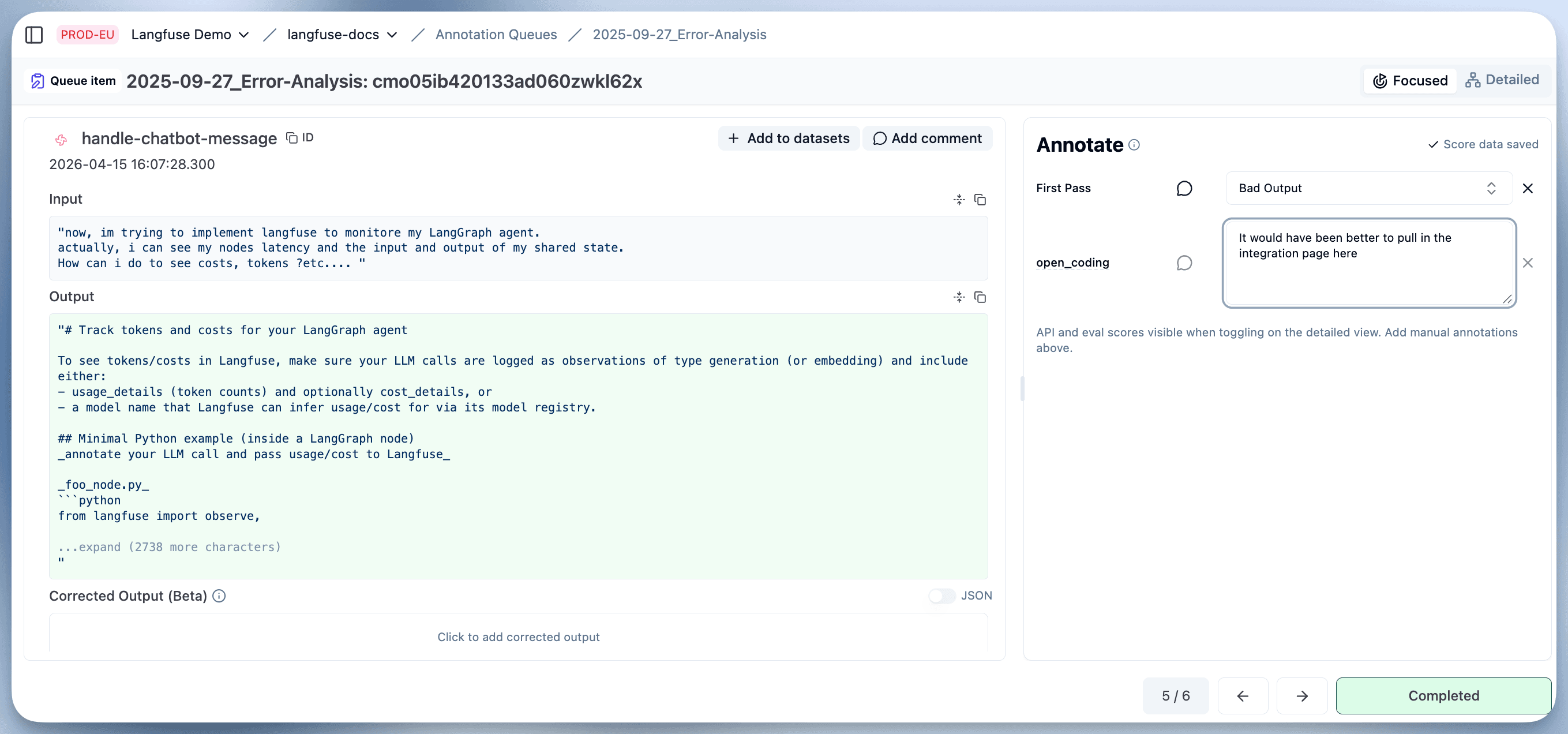Image resolution: width=1568 pixels, height=734 pixels.
Task: Navigate to Annotation Queues breadcrumb
Action: pos(496,35)
